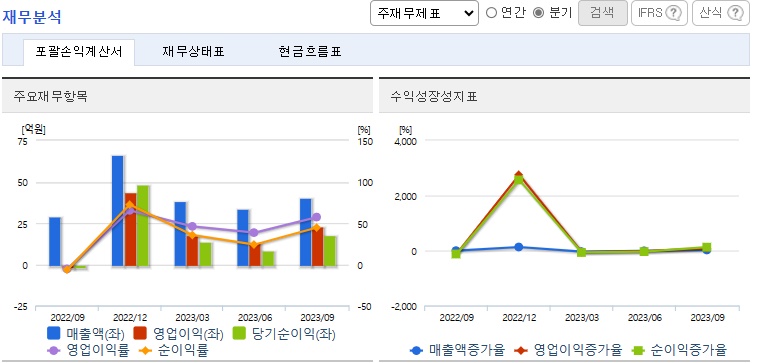Select the 분기 radio button
Screen dimensions: 758x363
[539, 13]
